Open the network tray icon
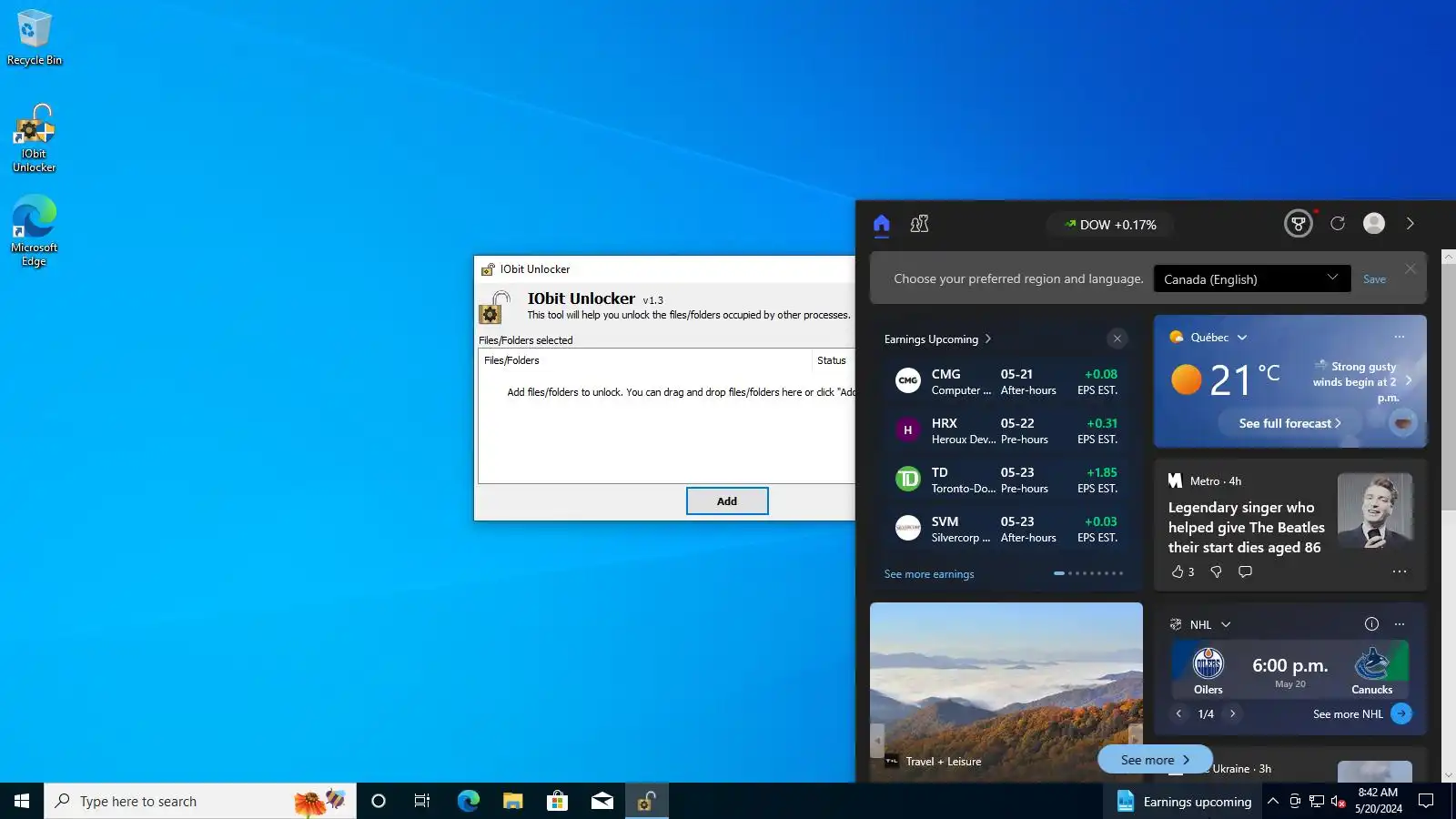The image size is (1456, 819). 1317,801
